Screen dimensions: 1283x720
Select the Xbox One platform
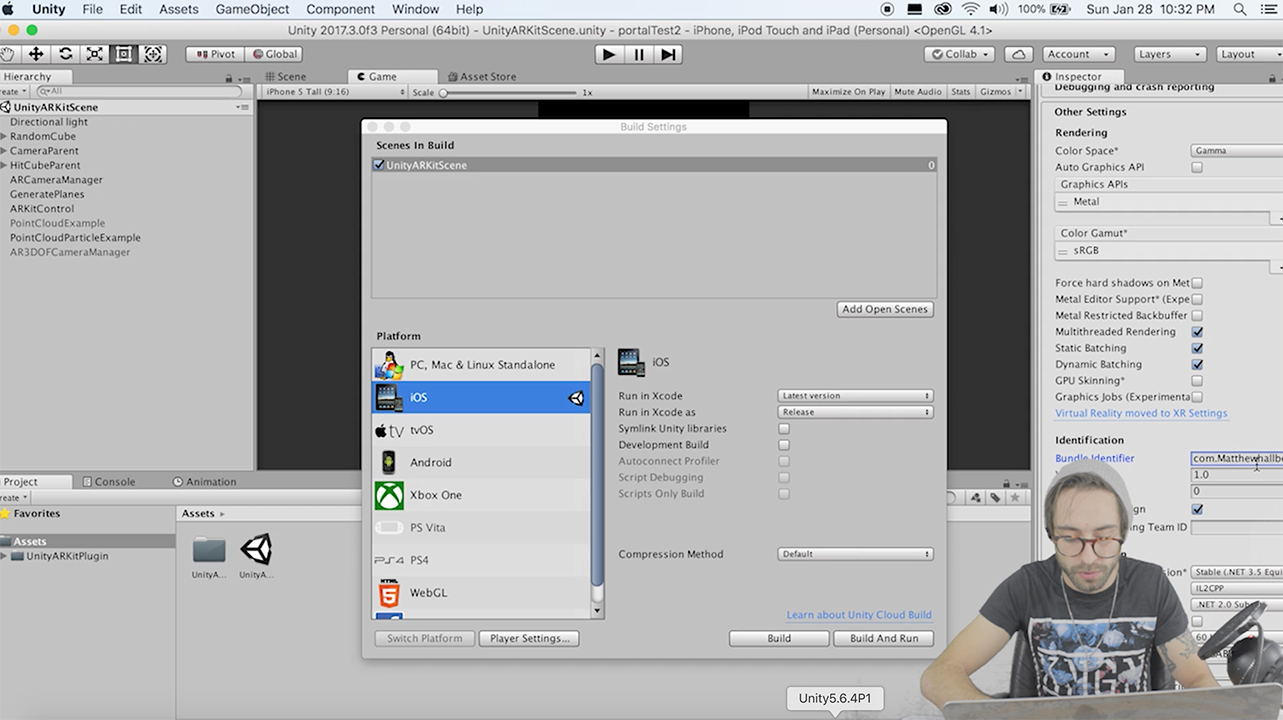[x=481, y=495]
